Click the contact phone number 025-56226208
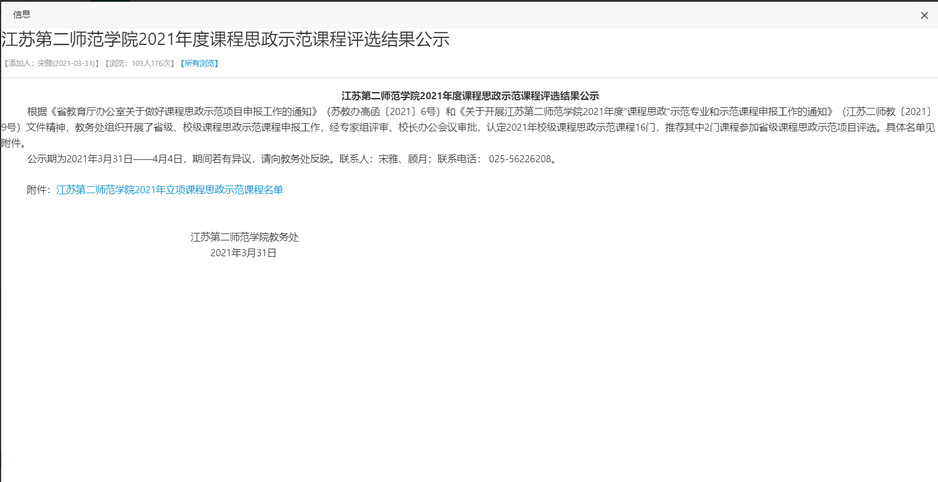Viewport: 938px width, 482px height. 520,159
